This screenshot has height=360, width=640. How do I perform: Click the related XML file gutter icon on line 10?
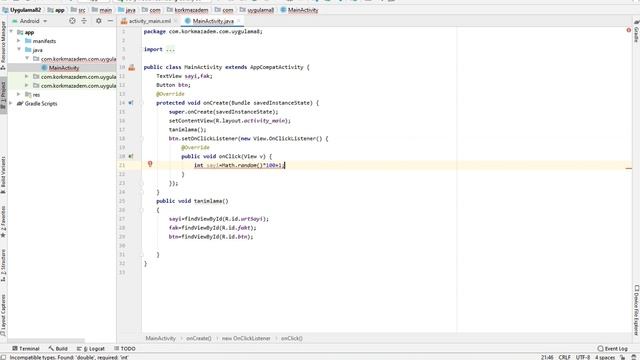click(131, 67)
